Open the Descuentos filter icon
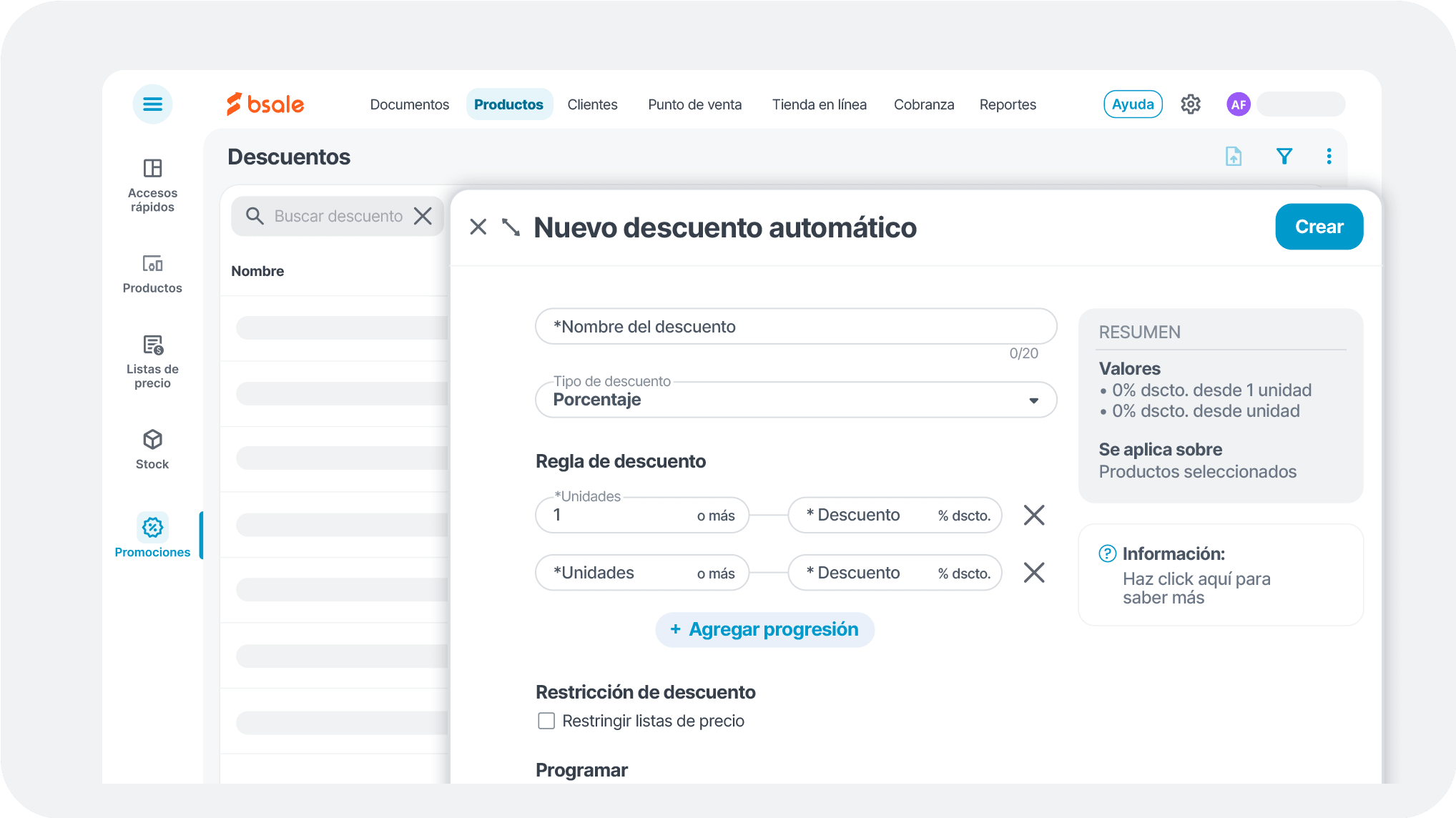Screen dimensions: 1456x818 click(1284, 156)
